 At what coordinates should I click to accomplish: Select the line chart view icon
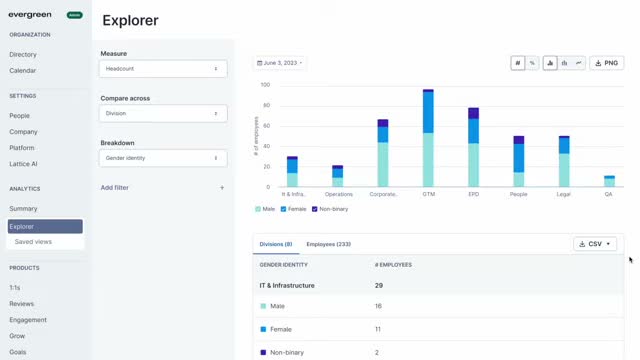[x=579, y=63]
